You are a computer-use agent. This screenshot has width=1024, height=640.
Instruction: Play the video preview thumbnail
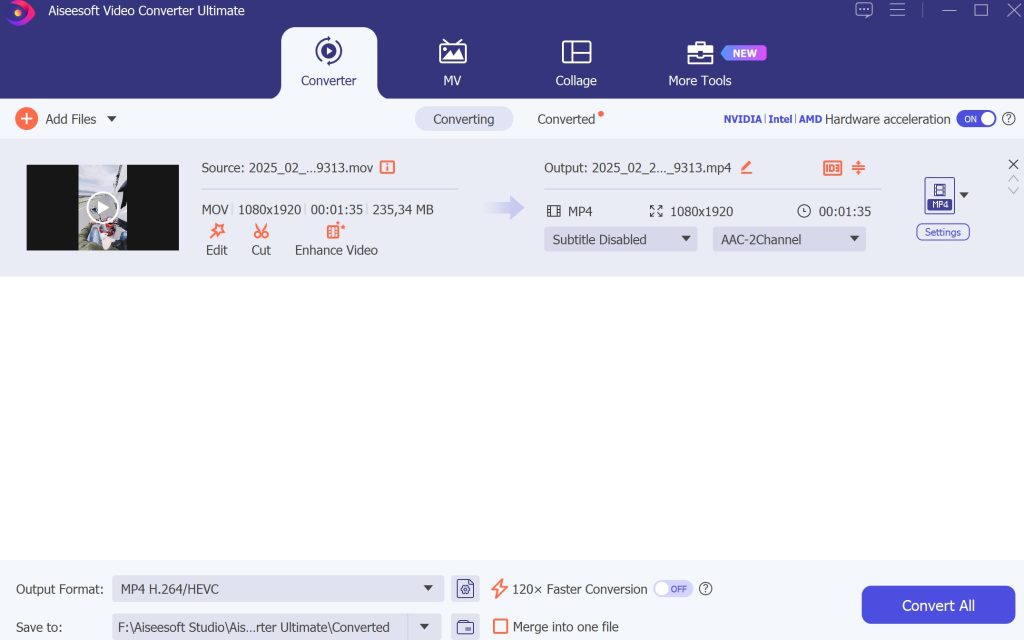coord(102,207)
